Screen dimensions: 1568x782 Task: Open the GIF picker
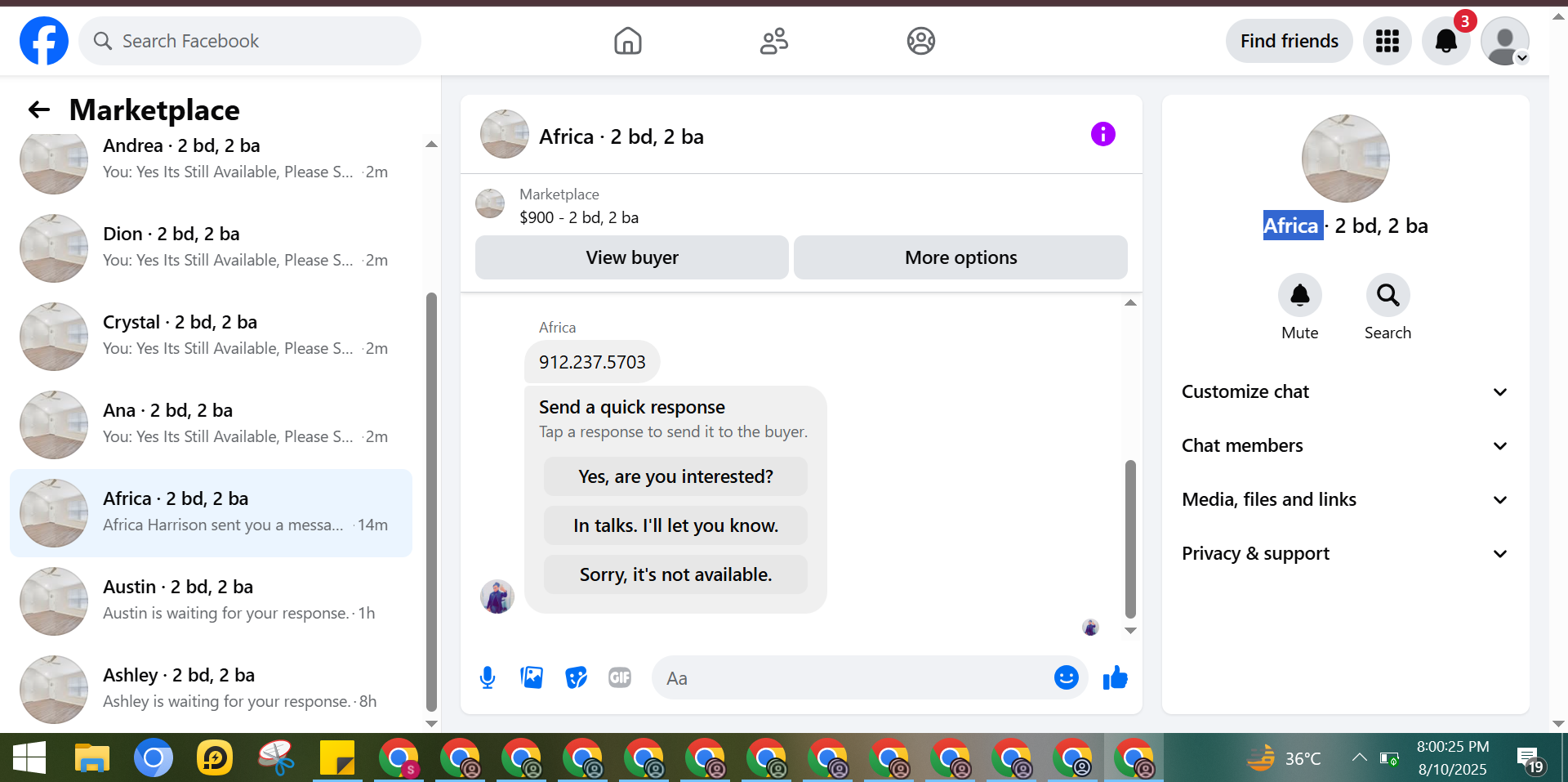tap(620, 677)
